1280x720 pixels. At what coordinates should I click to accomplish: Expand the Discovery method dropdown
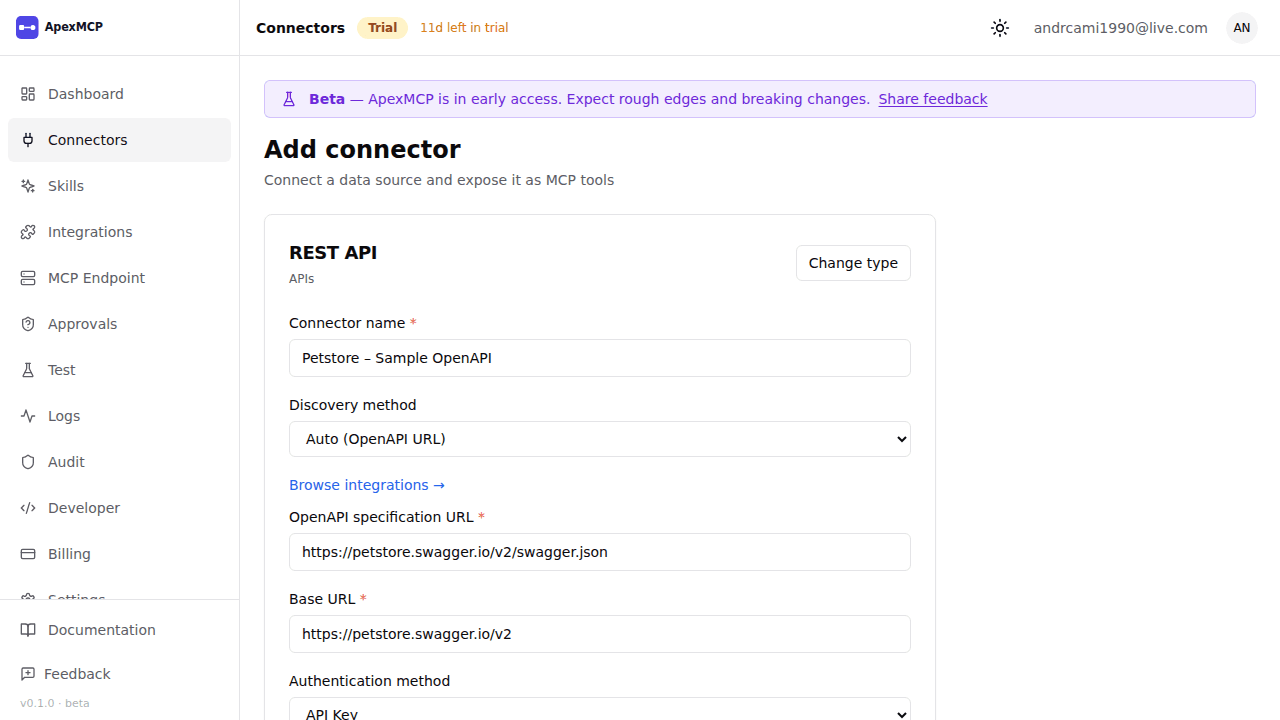click(x=600, y=439)
